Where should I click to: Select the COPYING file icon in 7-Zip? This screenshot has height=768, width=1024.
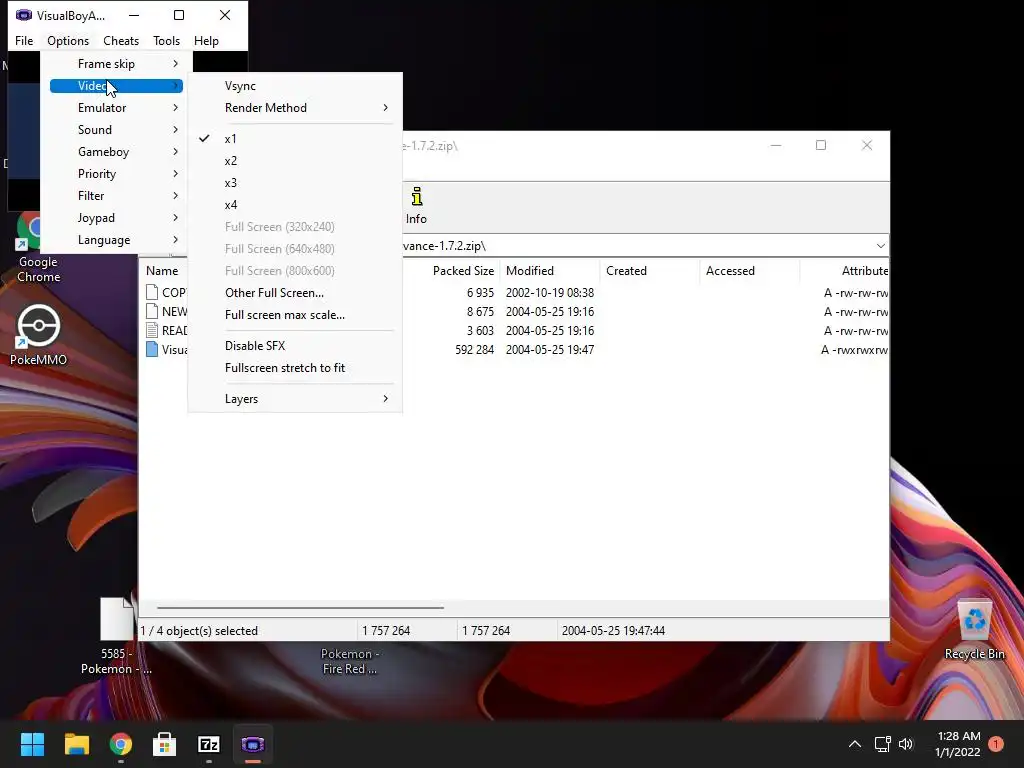pyautogui.click(x=152, y=293)
